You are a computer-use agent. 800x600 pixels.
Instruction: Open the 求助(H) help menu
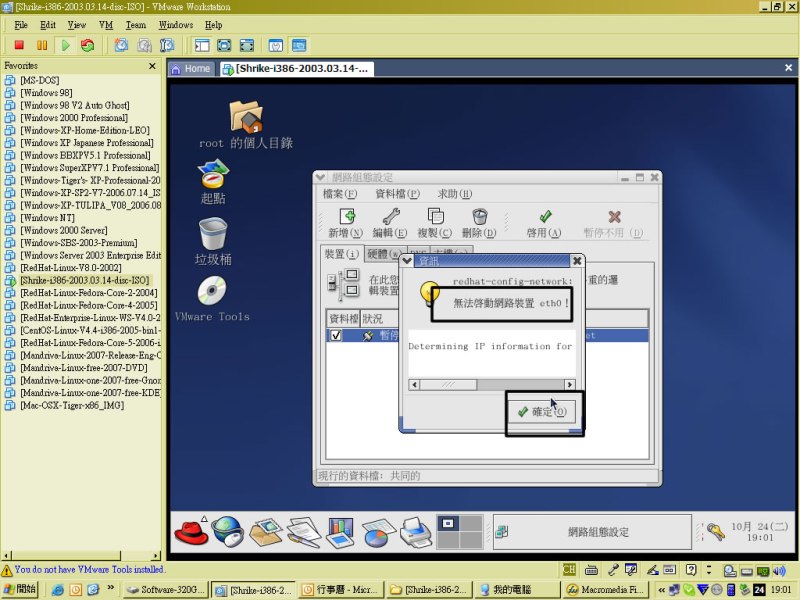455,194
